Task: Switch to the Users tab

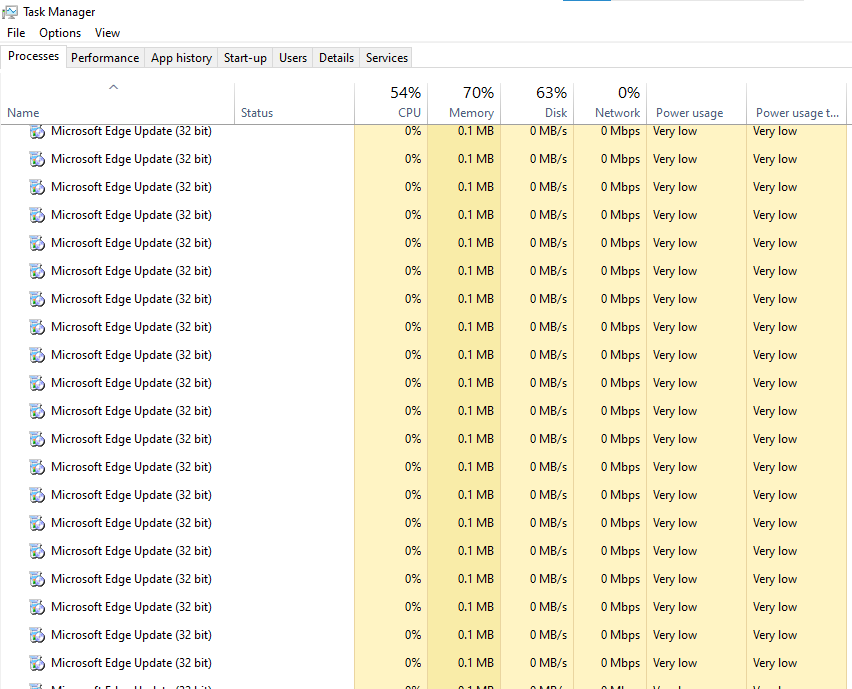Action: click(293, 58)
